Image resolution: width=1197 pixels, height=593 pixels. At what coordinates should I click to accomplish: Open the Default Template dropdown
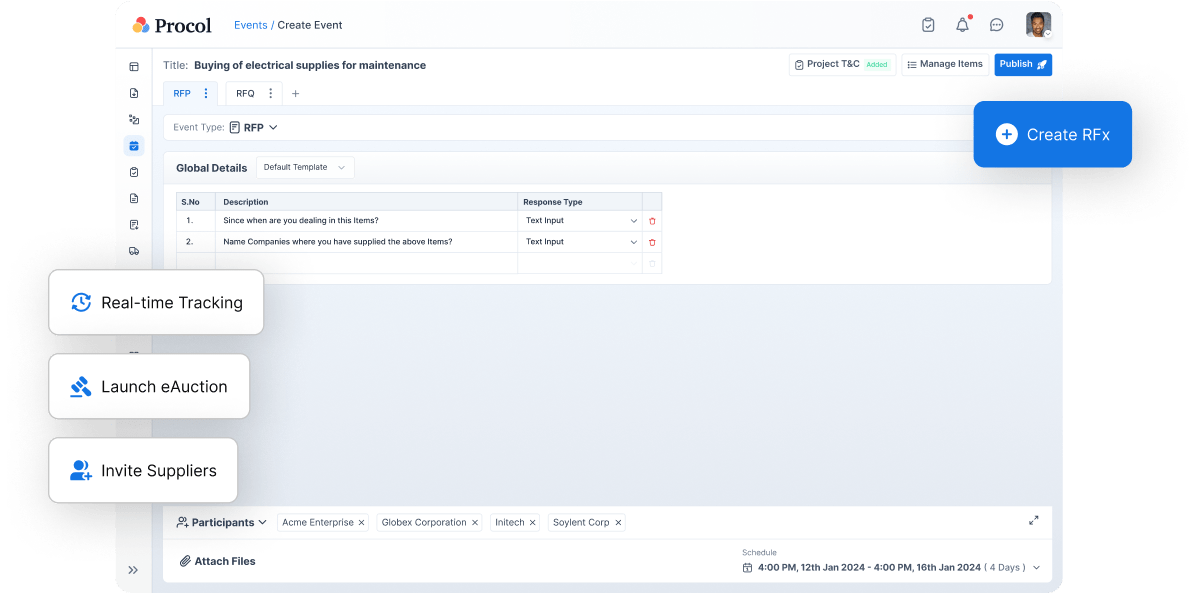coord(305,167)
